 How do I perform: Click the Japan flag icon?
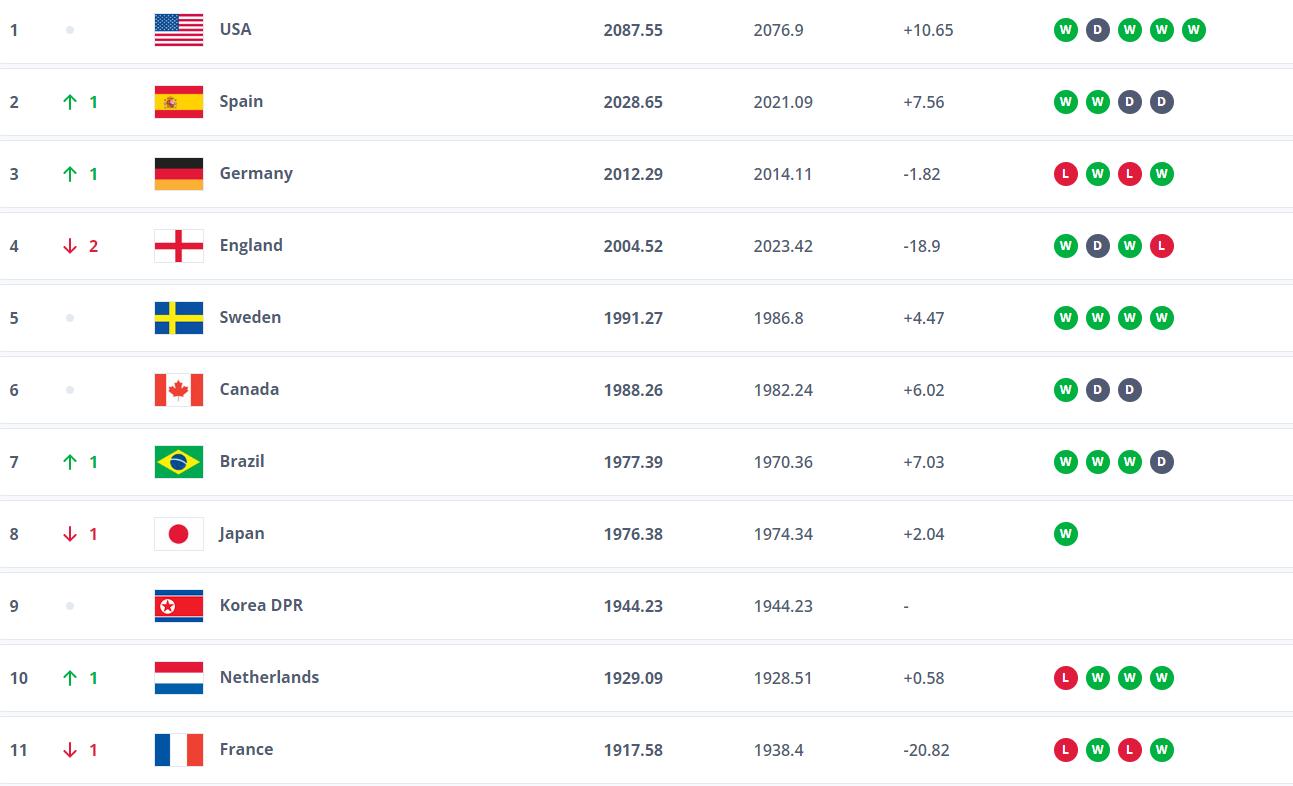[179, 534]
